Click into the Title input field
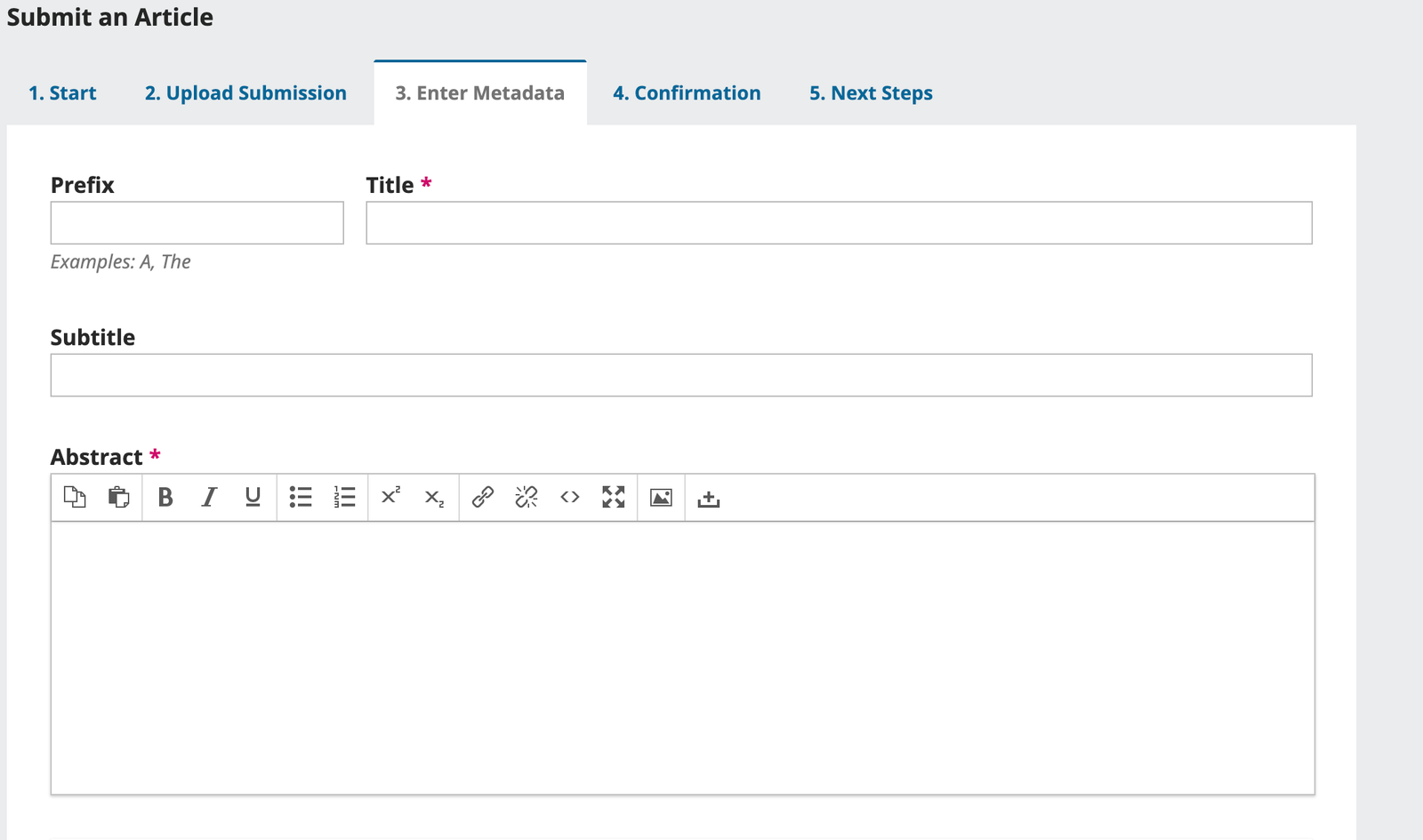1423x840 pixels. coord(838,223)
